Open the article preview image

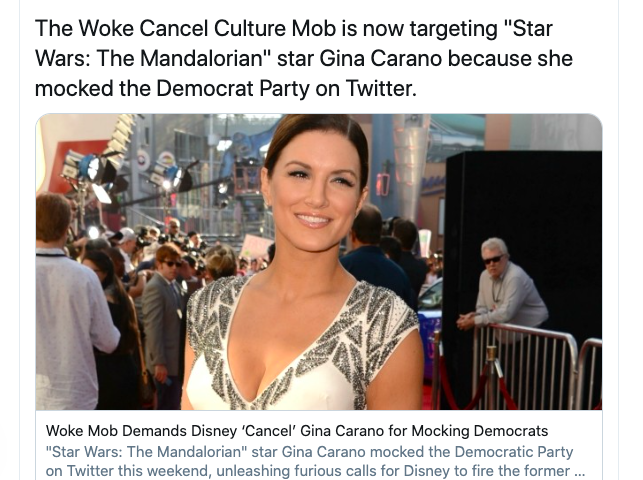(319, 262)
